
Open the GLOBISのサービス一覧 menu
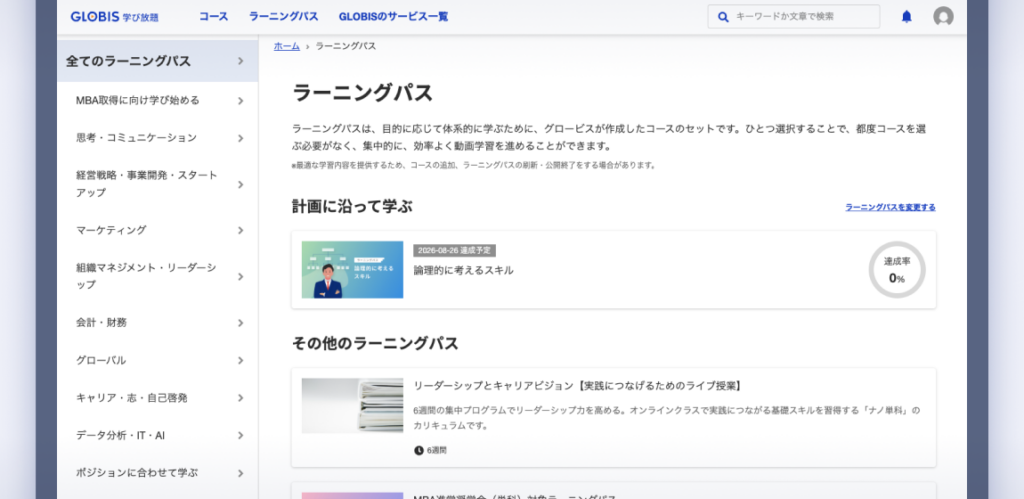393,17
